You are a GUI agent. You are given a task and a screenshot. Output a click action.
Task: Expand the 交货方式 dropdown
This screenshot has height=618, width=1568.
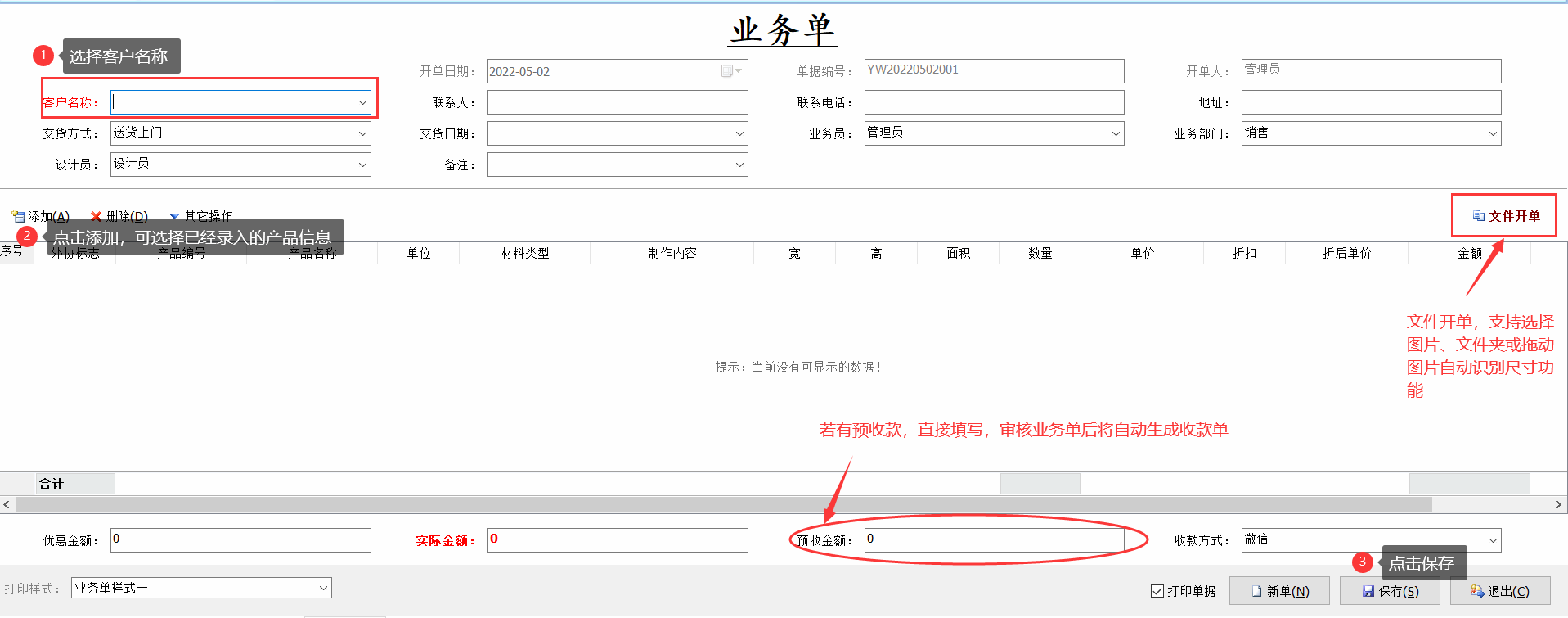pos(362,133)
